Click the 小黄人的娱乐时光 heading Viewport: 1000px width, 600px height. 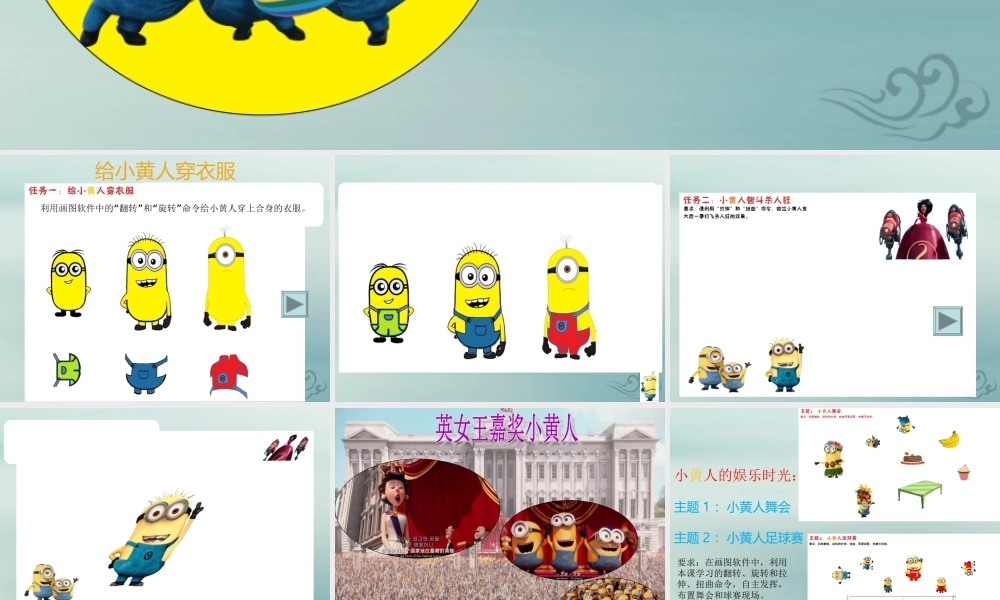point(735,475)
